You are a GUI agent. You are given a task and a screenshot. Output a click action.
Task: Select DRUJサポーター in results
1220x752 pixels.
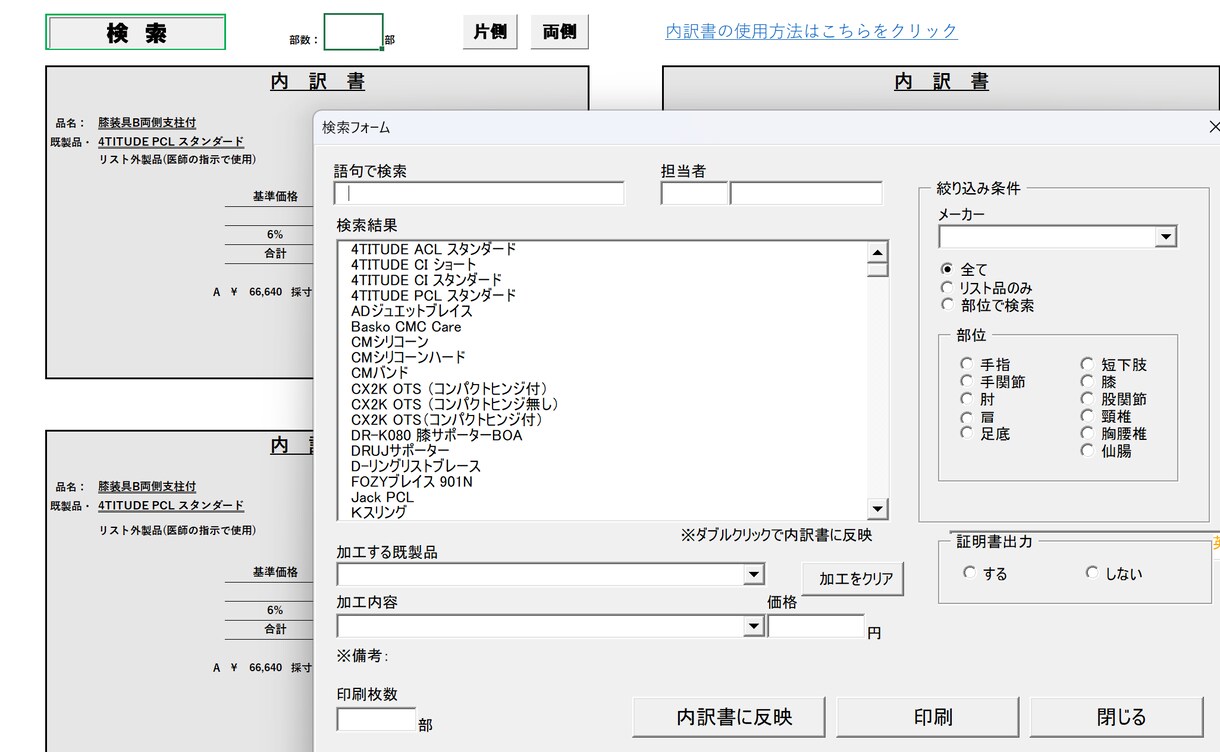point(400,451)
